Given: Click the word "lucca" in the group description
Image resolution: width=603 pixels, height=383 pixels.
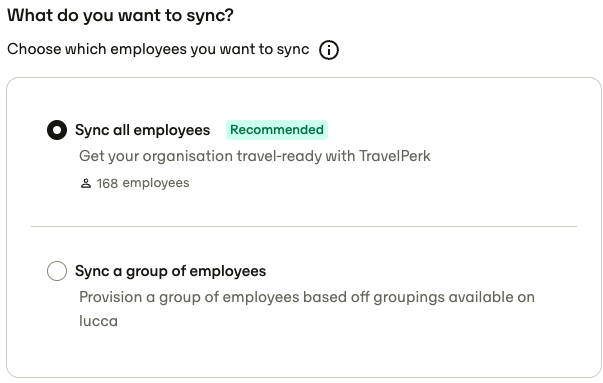Looking at the screenshot, I should point(98,321).
